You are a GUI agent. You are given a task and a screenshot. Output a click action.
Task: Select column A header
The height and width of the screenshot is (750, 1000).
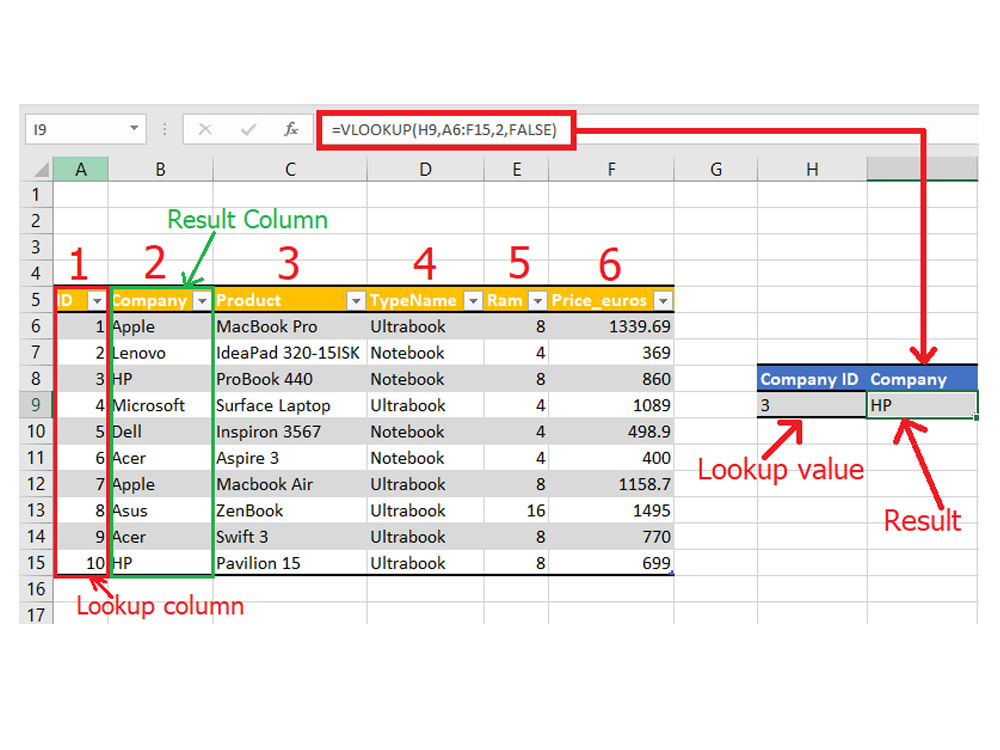click(x=81, y=168)
